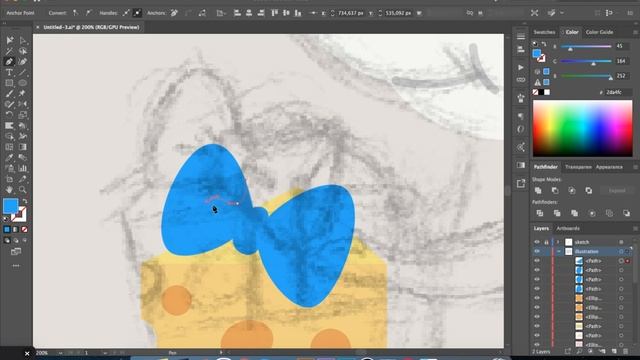Toggle visibility of first Ellipse sublayer
The height and width of the screenshot is (360, 640).
(537, 298)
